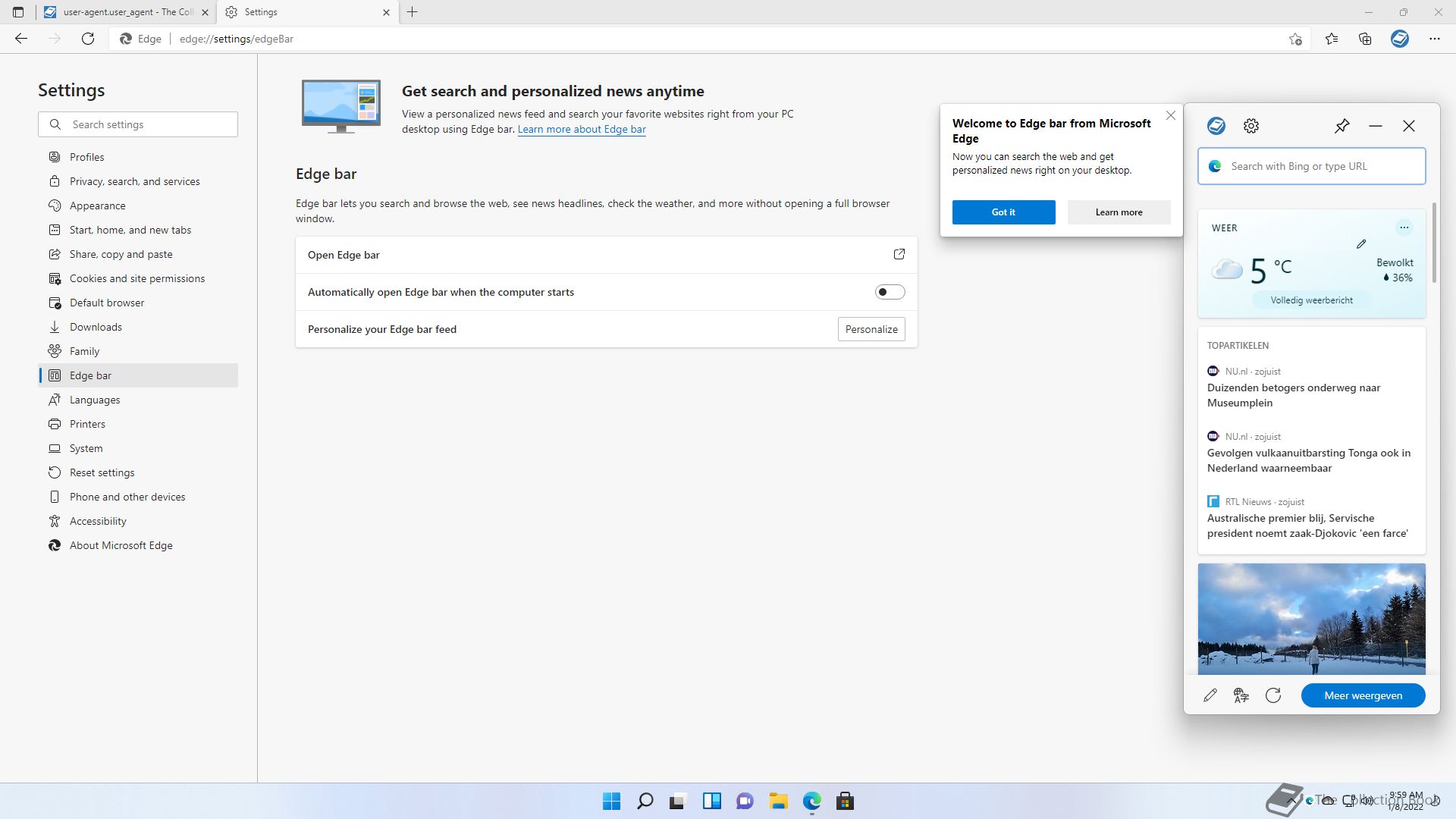Pin the Edge bar with pin icon
Viewport: 1456px width, 819px height.
point(1342,126)
